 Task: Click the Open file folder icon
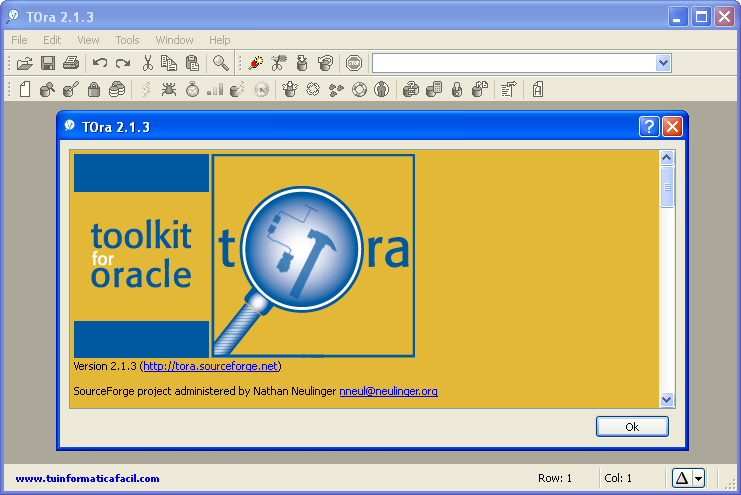[25, 63]
